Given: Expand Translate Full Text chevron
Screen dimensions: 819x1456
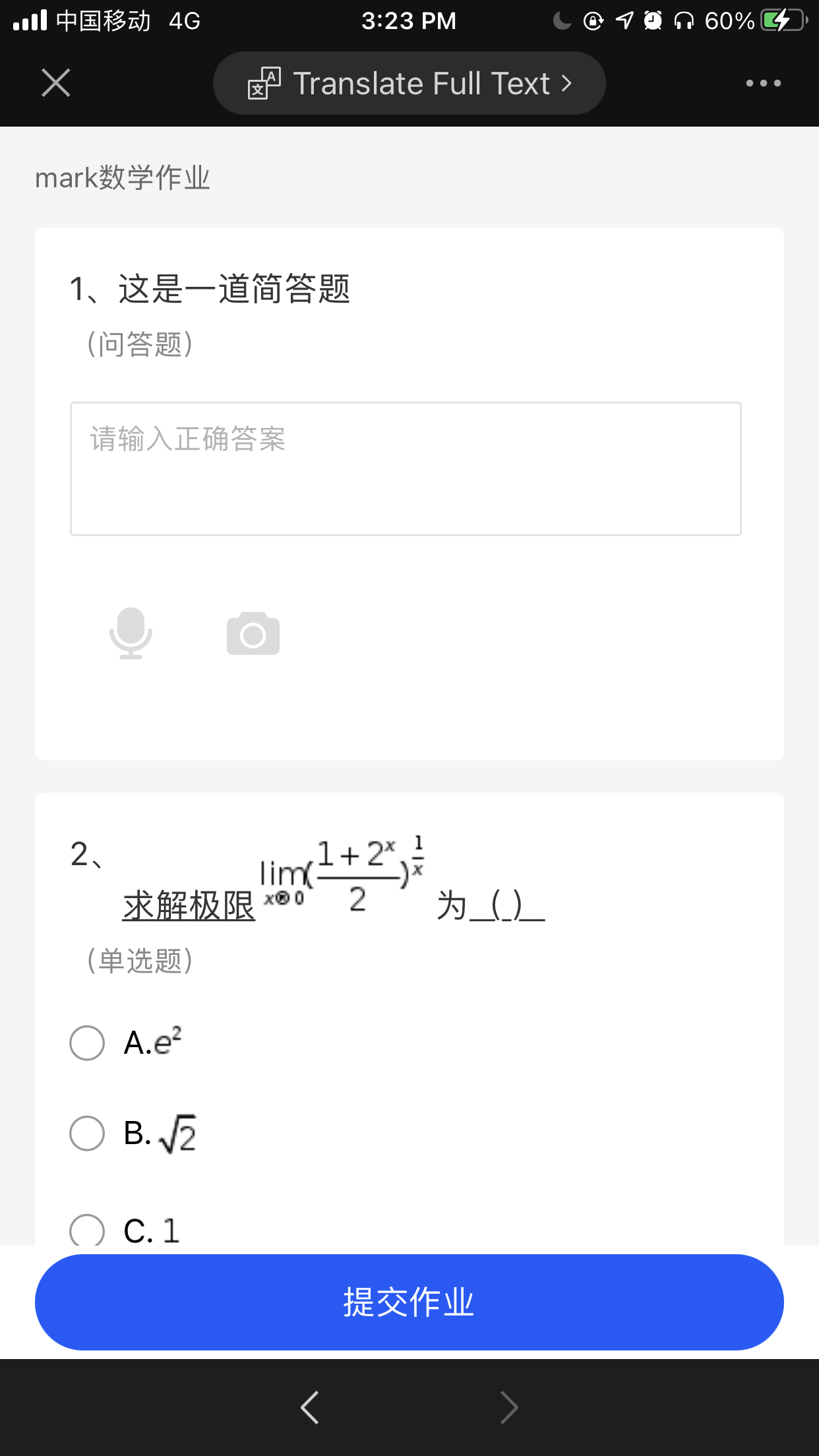Looking at the screenshot, I should 566,84.
